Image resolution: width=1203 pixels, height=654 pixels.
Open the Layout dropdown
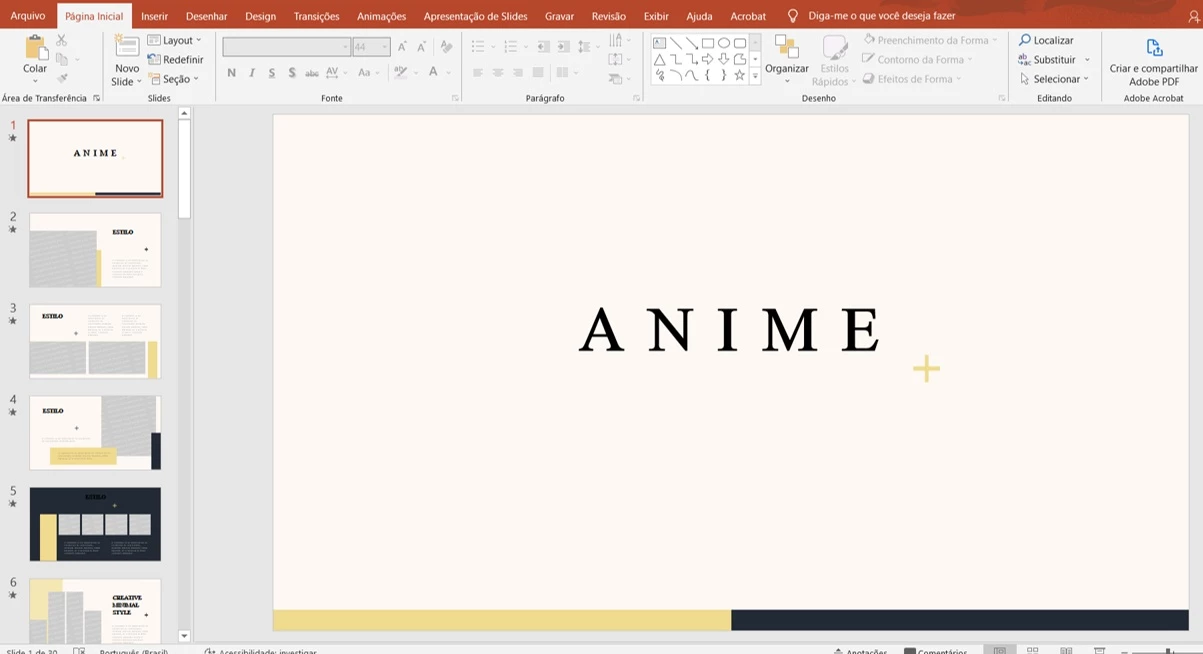click(175, 40)
